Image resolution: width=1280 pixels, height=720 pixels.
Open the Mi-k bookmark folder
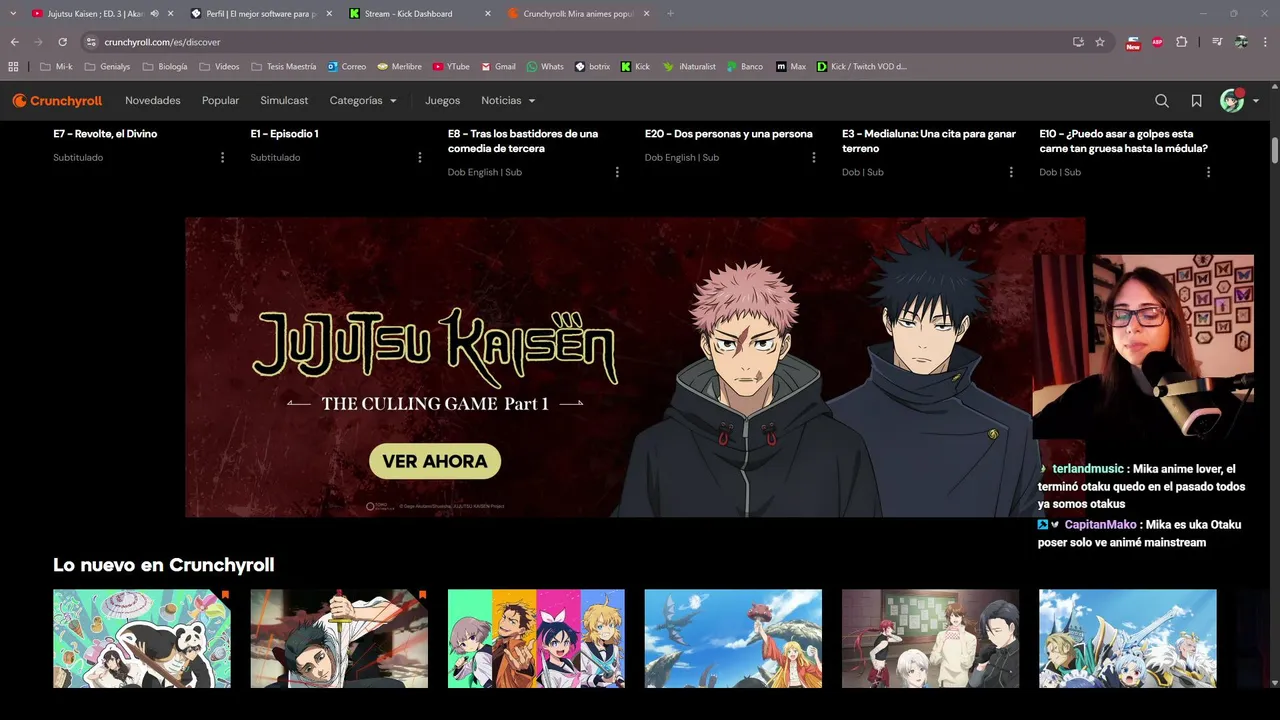56,66
